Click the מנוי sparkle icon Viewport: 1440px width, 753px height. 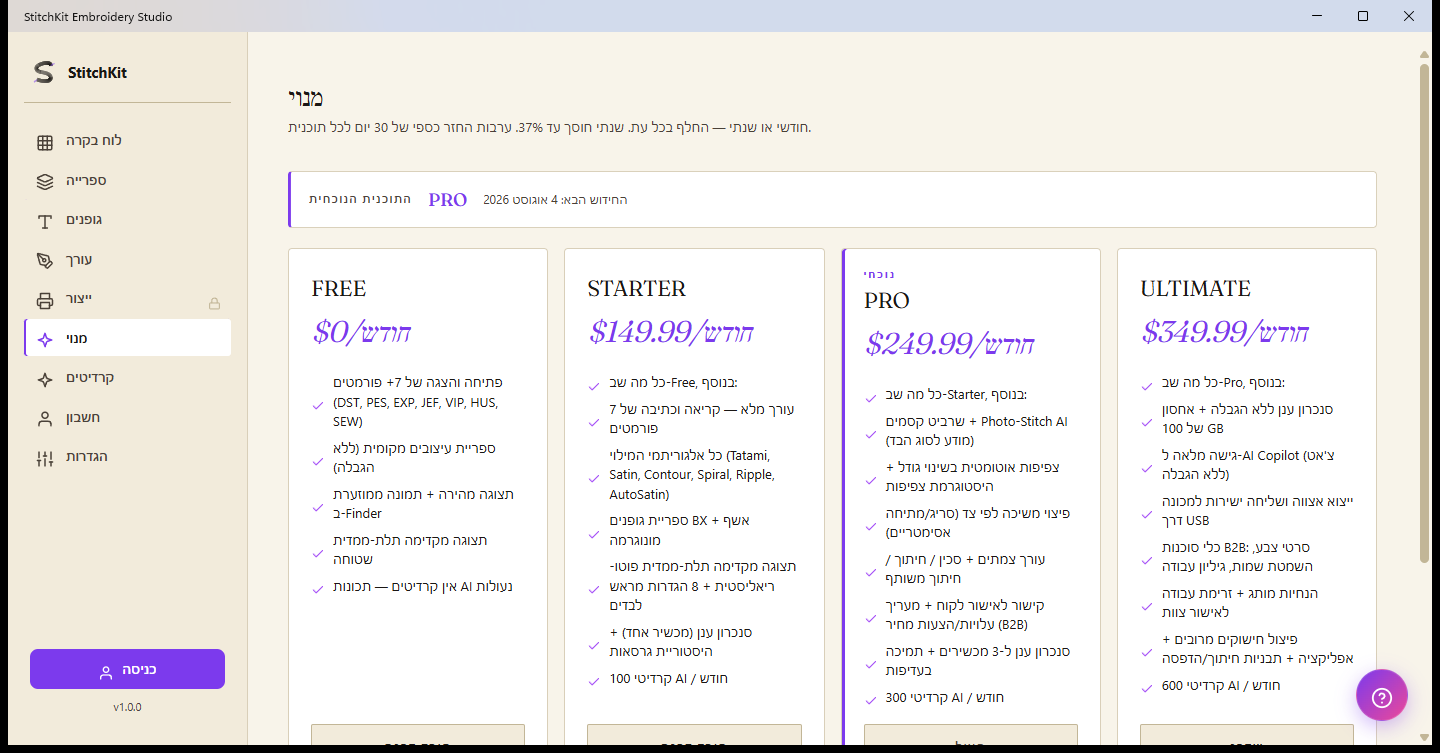coord(44,340)
